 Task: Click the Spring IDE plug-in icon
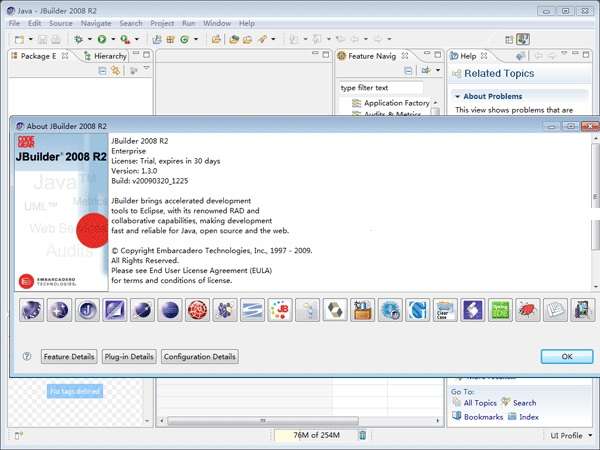500,310
